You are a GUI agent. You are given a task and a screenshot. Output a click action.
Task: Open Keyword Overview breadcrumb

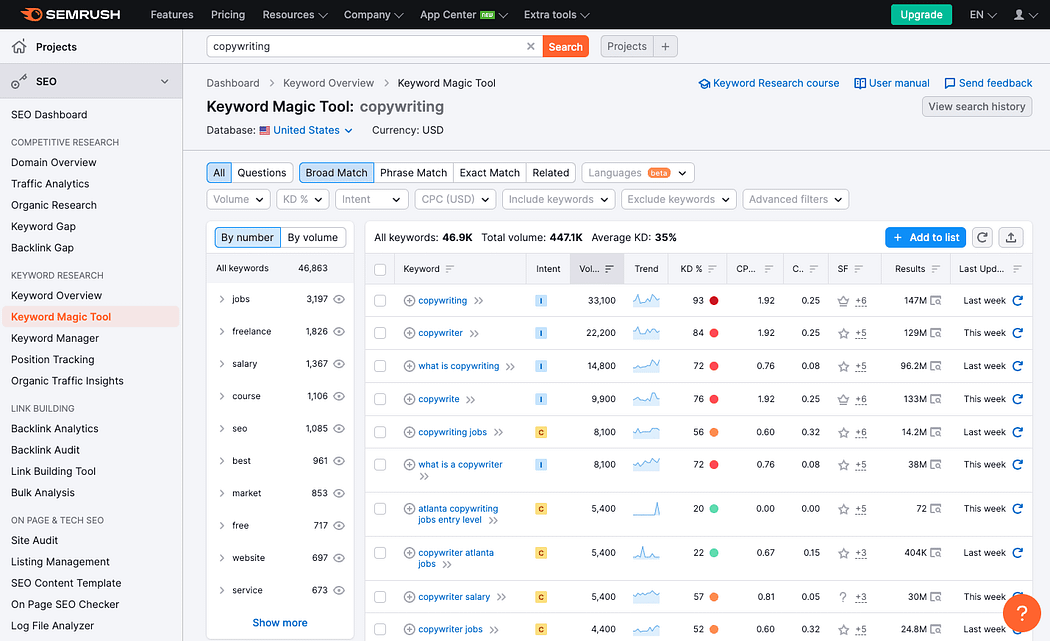[328, 83]
